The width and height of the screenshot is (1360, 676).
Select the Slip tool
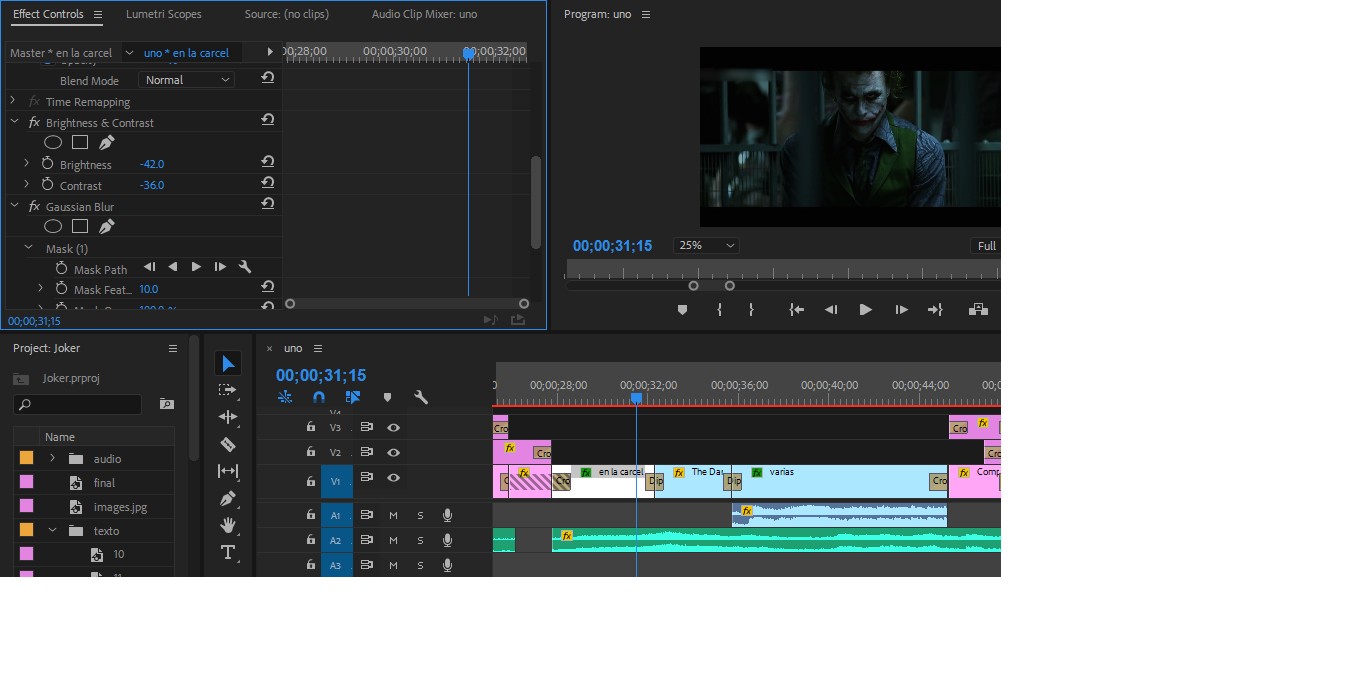tap(228, 471)
